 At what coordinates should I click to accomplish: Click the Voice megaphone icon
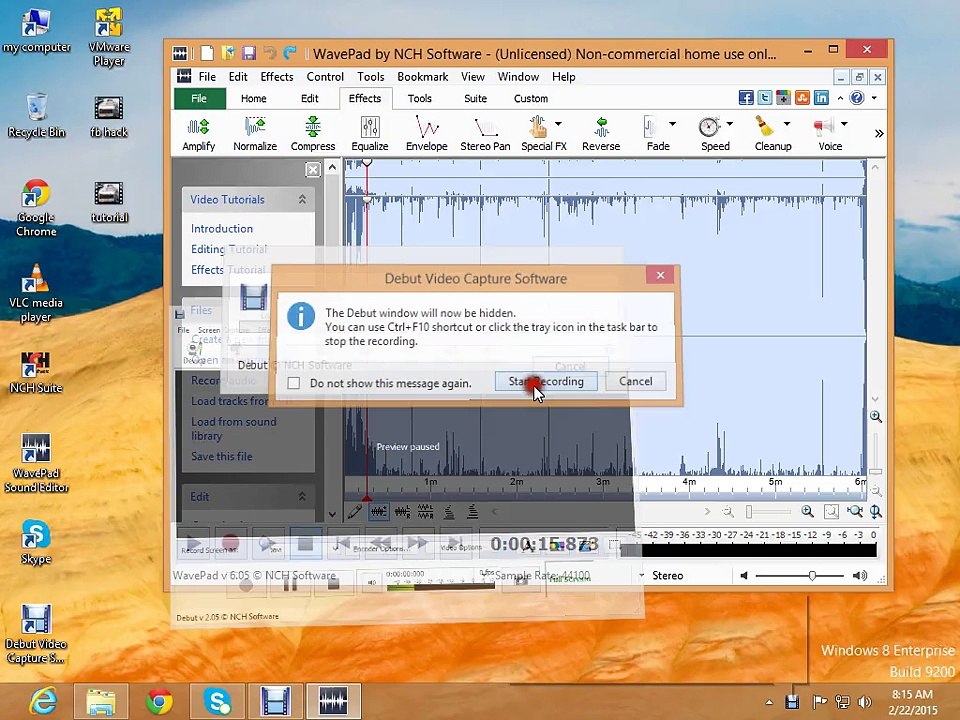(823, 127)
